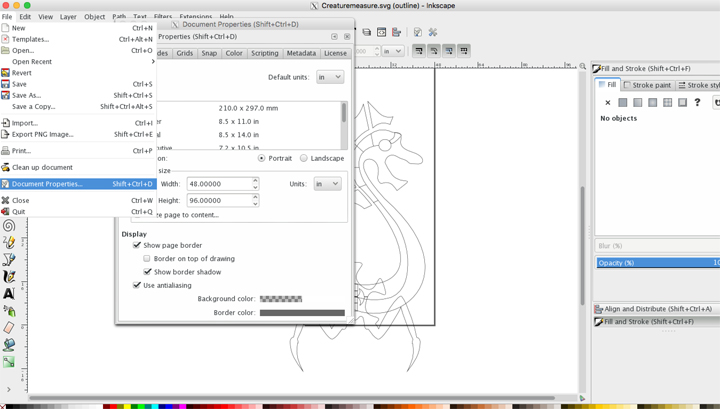Viewport: 720px width, 409px height.
Task: Select page size 210.0 x 297.0 mm
Action: pyautogui.click(x=248, y=108)
